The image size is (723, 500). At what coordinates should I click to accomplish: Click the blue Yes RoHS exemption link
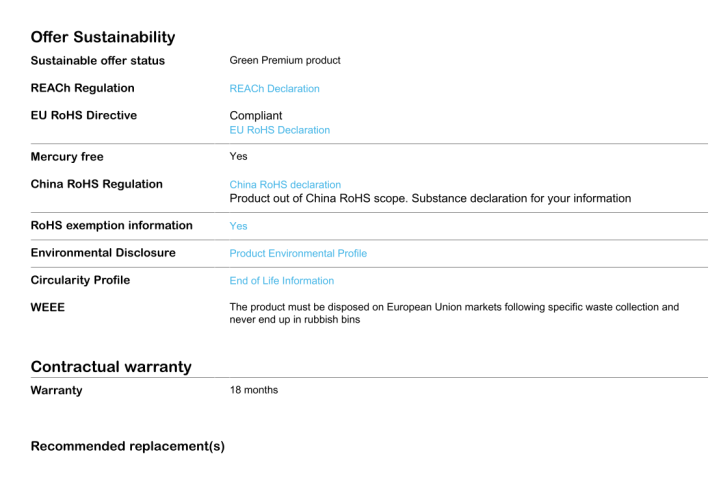click(238, 226)
